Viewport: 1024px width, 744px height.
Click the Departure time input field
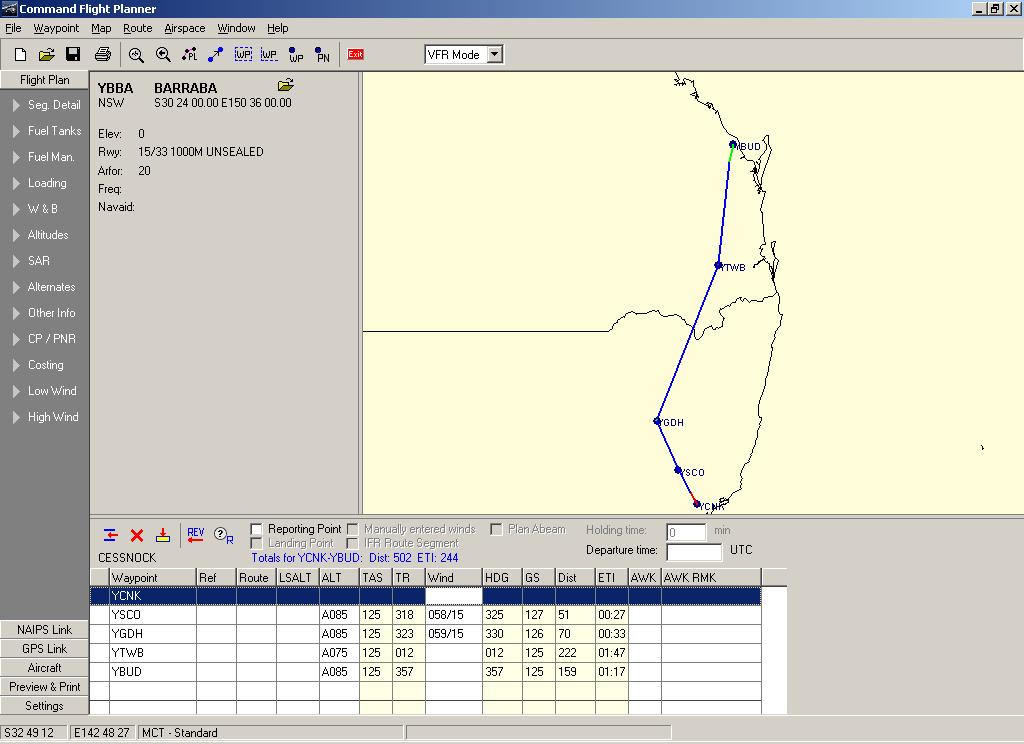point(694,551)
